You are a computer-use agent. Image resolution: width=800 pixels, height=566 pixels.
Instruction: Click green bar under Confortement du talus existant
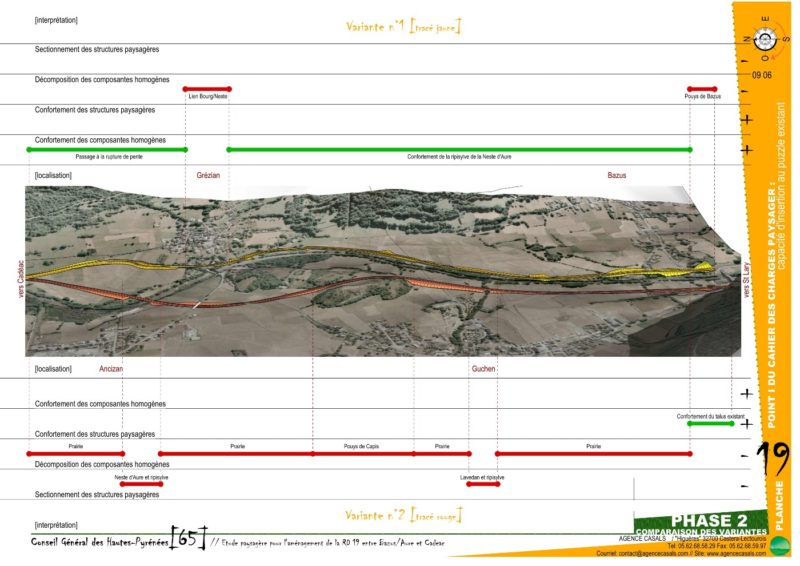(x=711, y=424)
